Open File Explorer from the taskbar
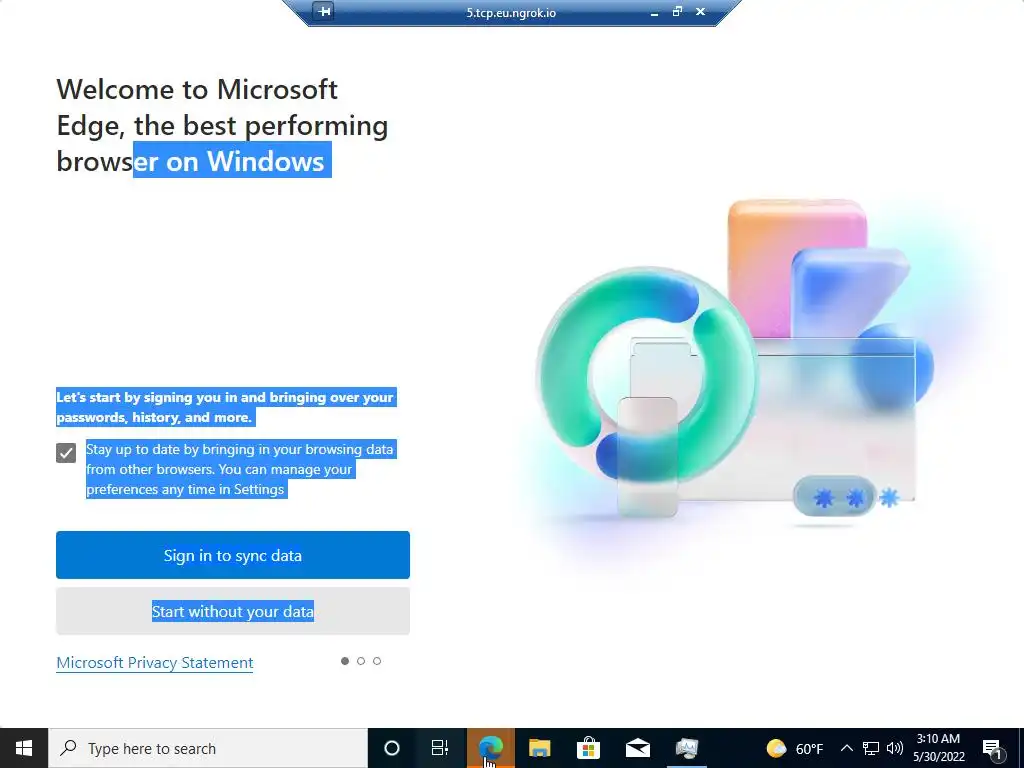This screenshot has width=1024, height=768. [539, 748]
